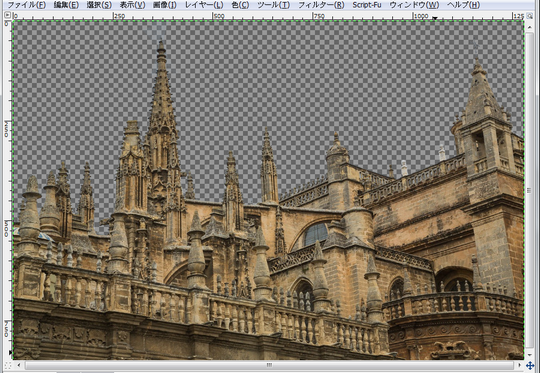Screen dimensions: 540x373
Task: Open the フィルター(R) menu
Action: pos(321,5)
